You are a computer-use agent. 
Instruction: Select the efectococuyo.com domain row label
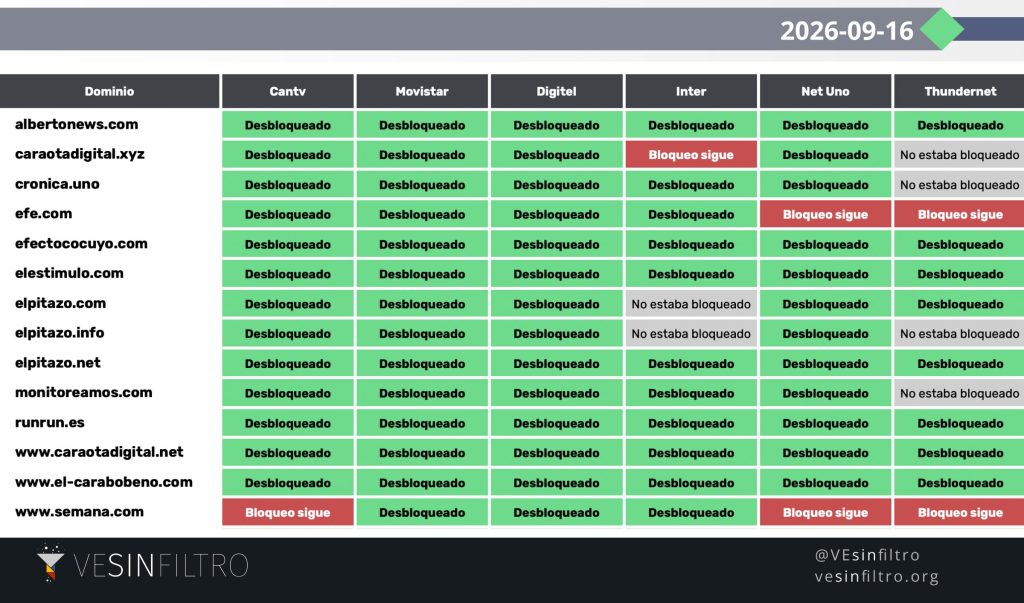[x=81, y=244]
